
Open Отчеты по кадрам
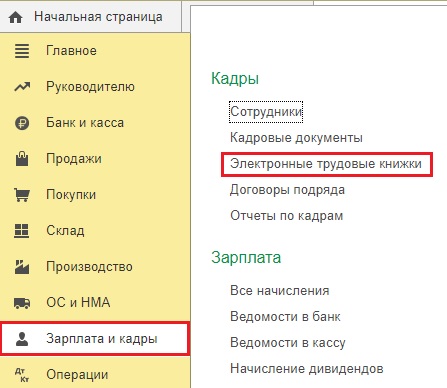tap(286, 216)
